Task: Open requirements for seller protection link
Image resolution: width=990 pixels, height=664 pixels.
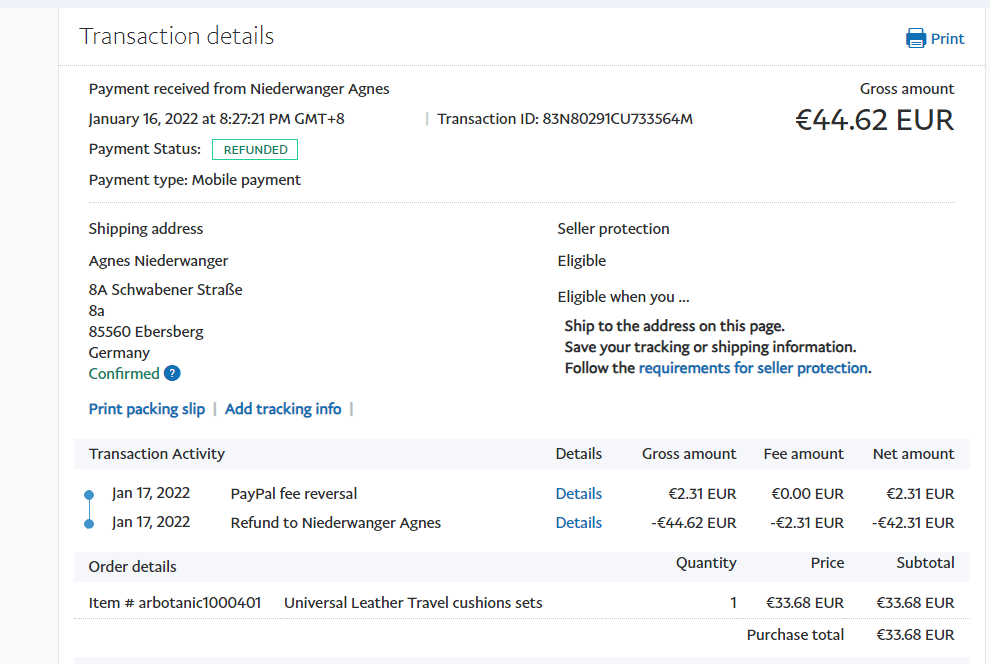Action: (x=753, y=368)
